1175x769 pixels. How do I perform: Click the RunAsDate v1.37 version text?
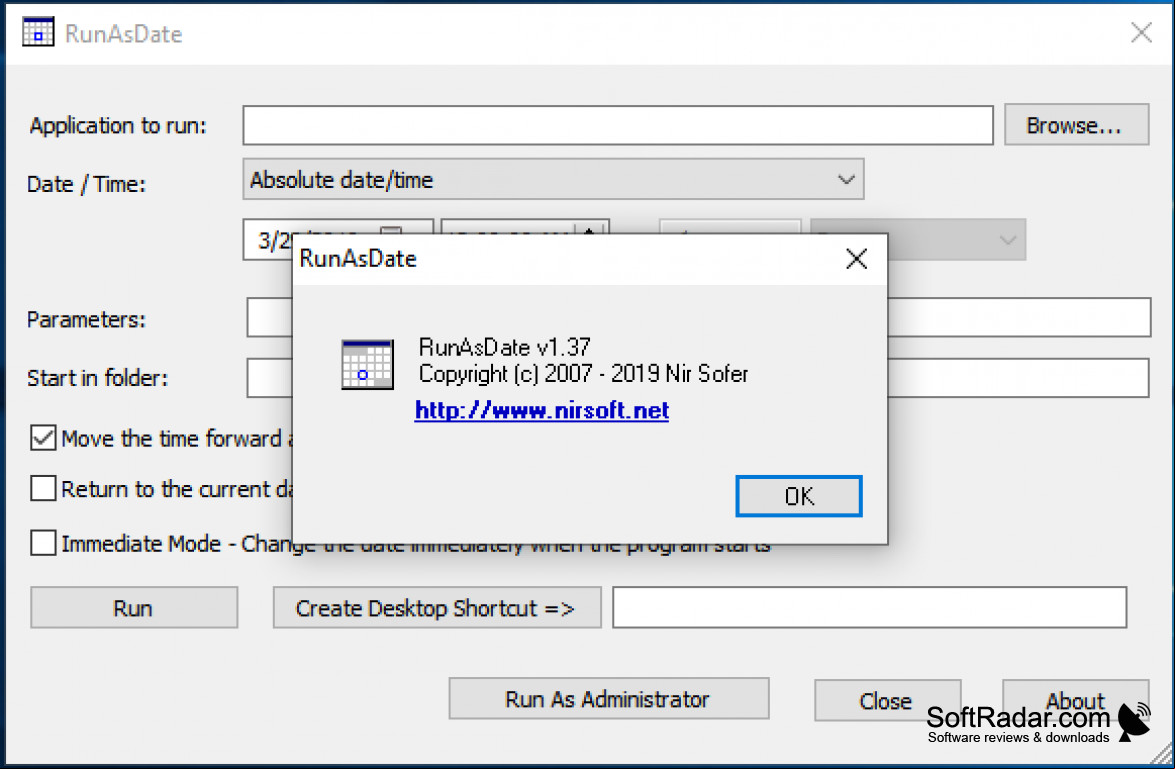(504, 347)
